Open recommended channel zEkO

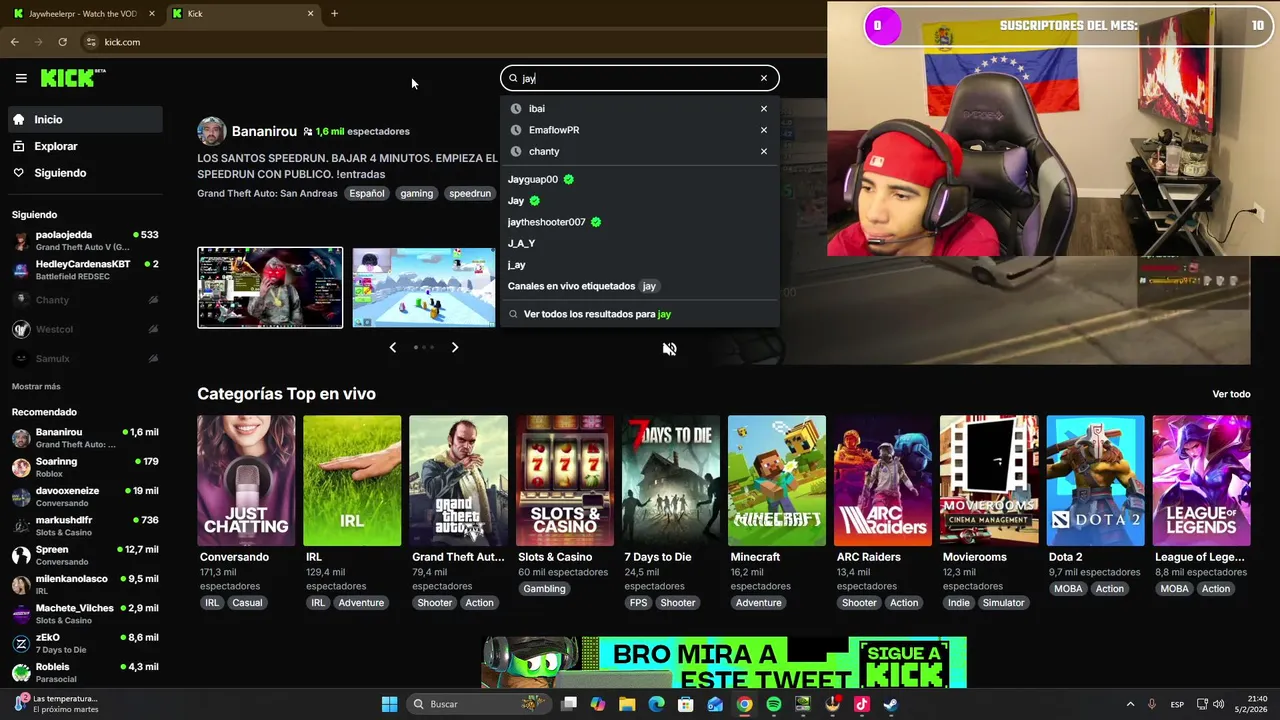[86, 643]
